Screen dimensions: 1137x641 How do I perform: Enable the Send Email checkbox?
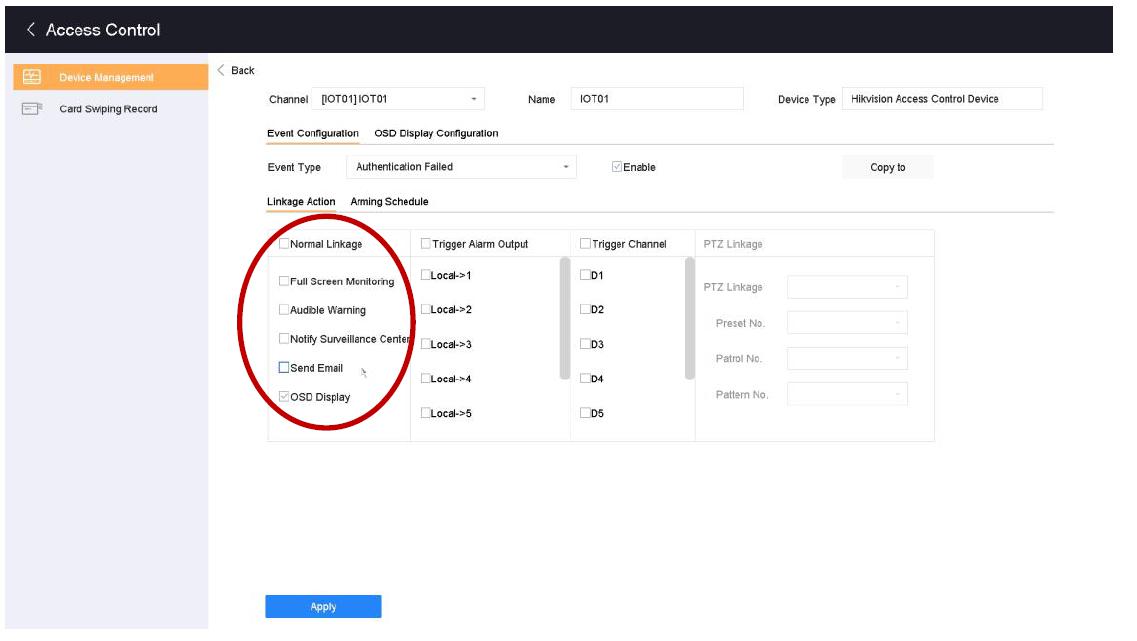(284, 368)
